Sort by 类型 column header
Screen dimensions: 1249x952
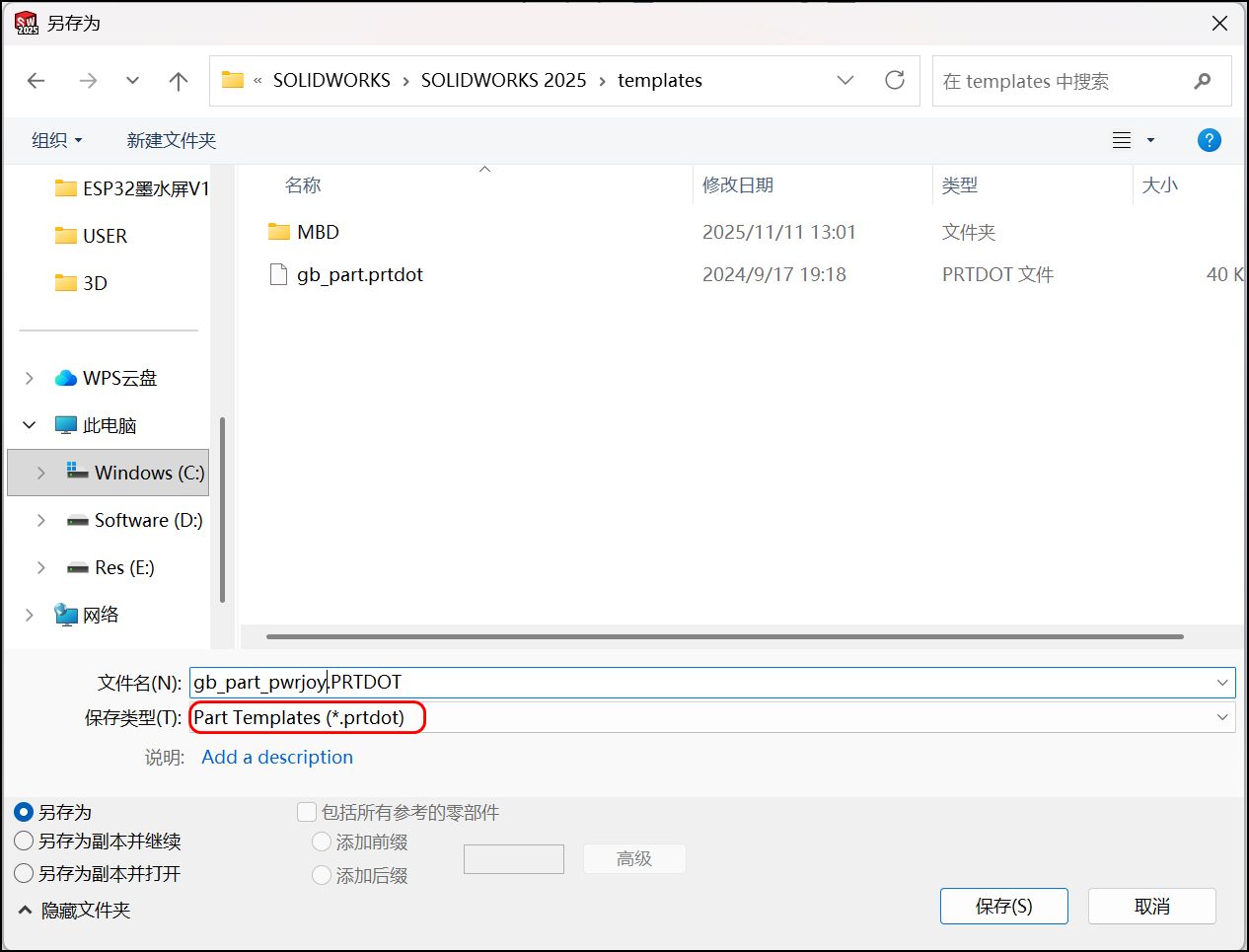[x=960, y=185]
